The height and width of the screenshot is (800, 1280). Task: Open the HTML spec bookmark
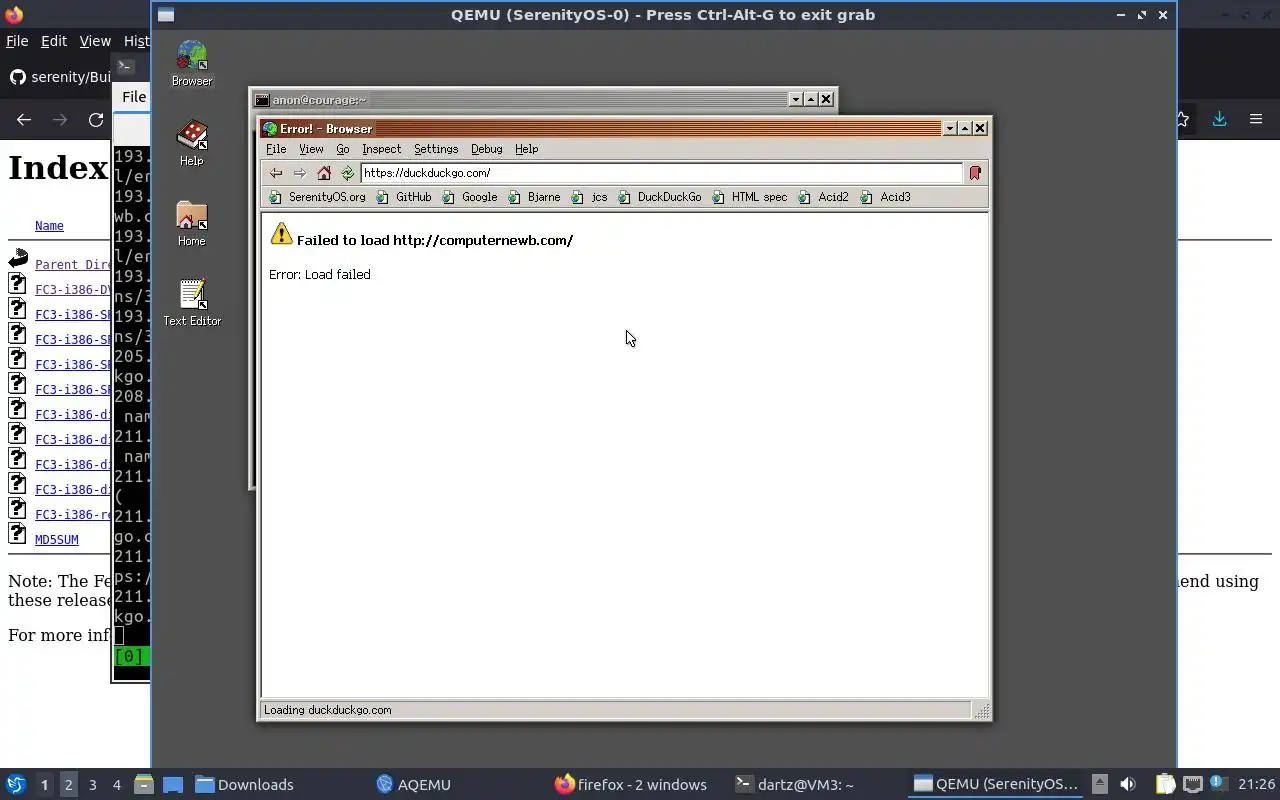coord(750,197)
